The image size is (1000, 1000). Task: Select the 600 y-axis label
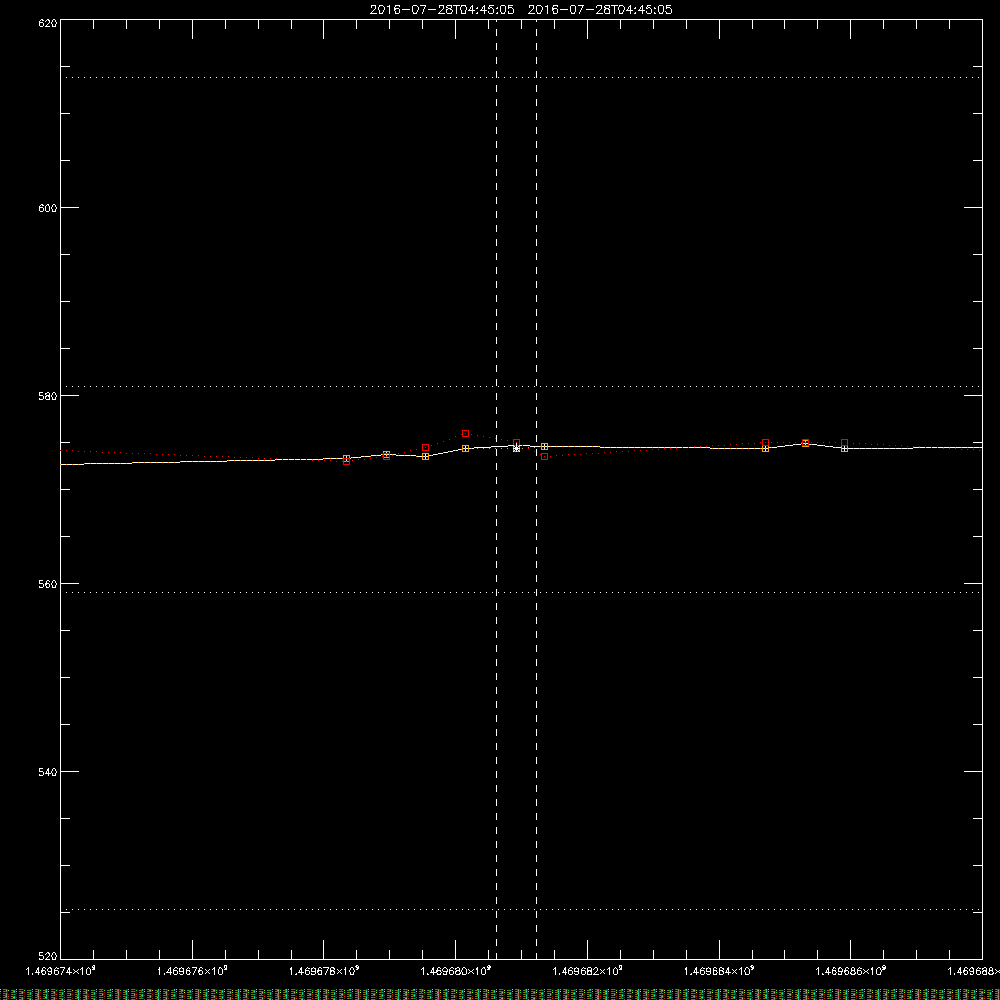pos(48,209)
